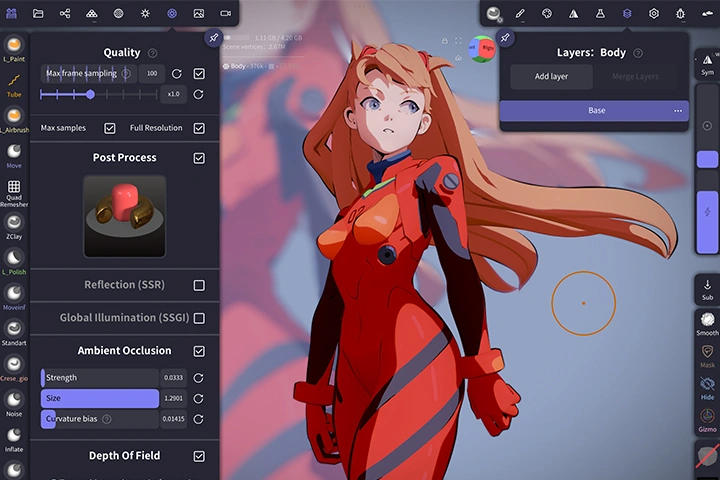
Task: Disable the Depth Of Field checkbox
Action: click(199, 456)
